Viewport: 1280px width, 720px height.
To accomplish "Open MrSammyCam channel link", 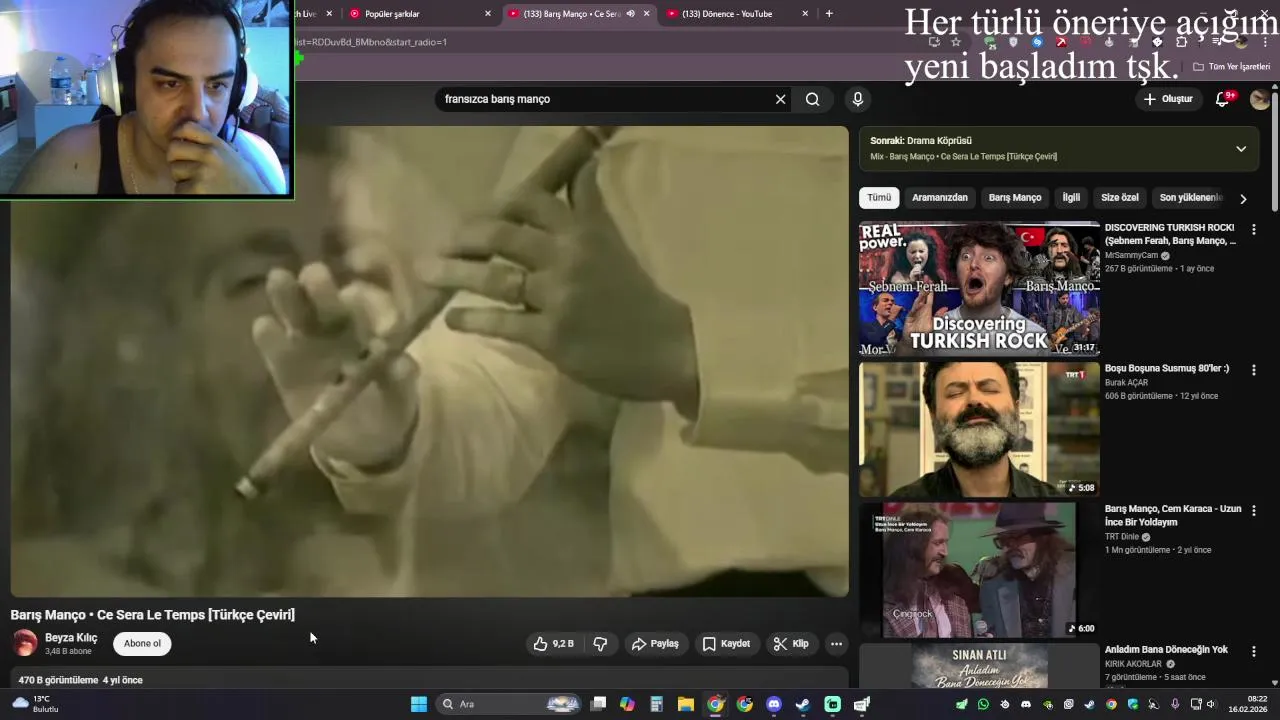I will point(1131,255).
